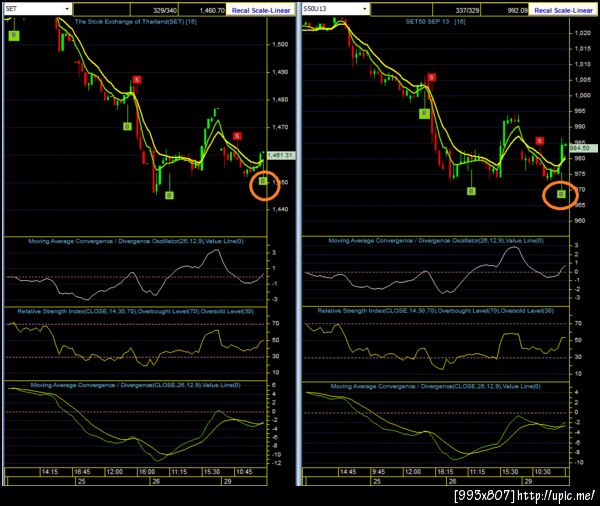This screenshot has width=600, height=506.
Task: Select the first red S marker in SET50 chart
Action: coord(432,77)
